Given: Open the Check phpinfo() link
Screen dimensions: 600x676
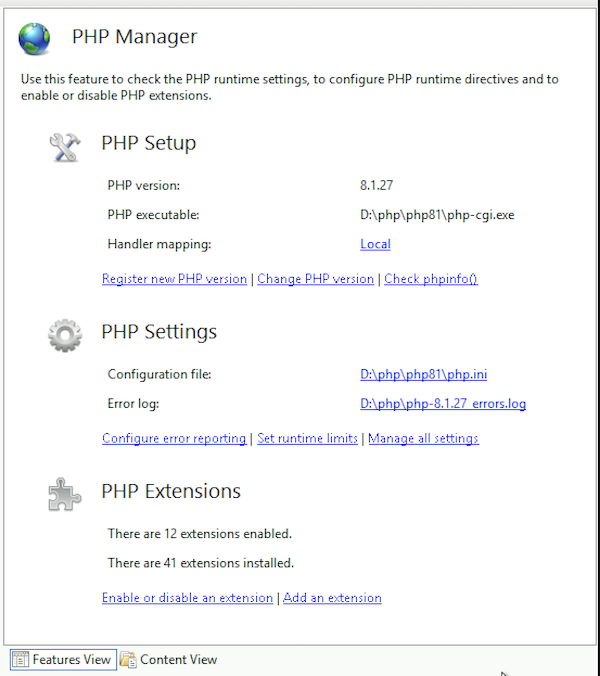Looking at the screenshot, I should click(x=431, y=279).
